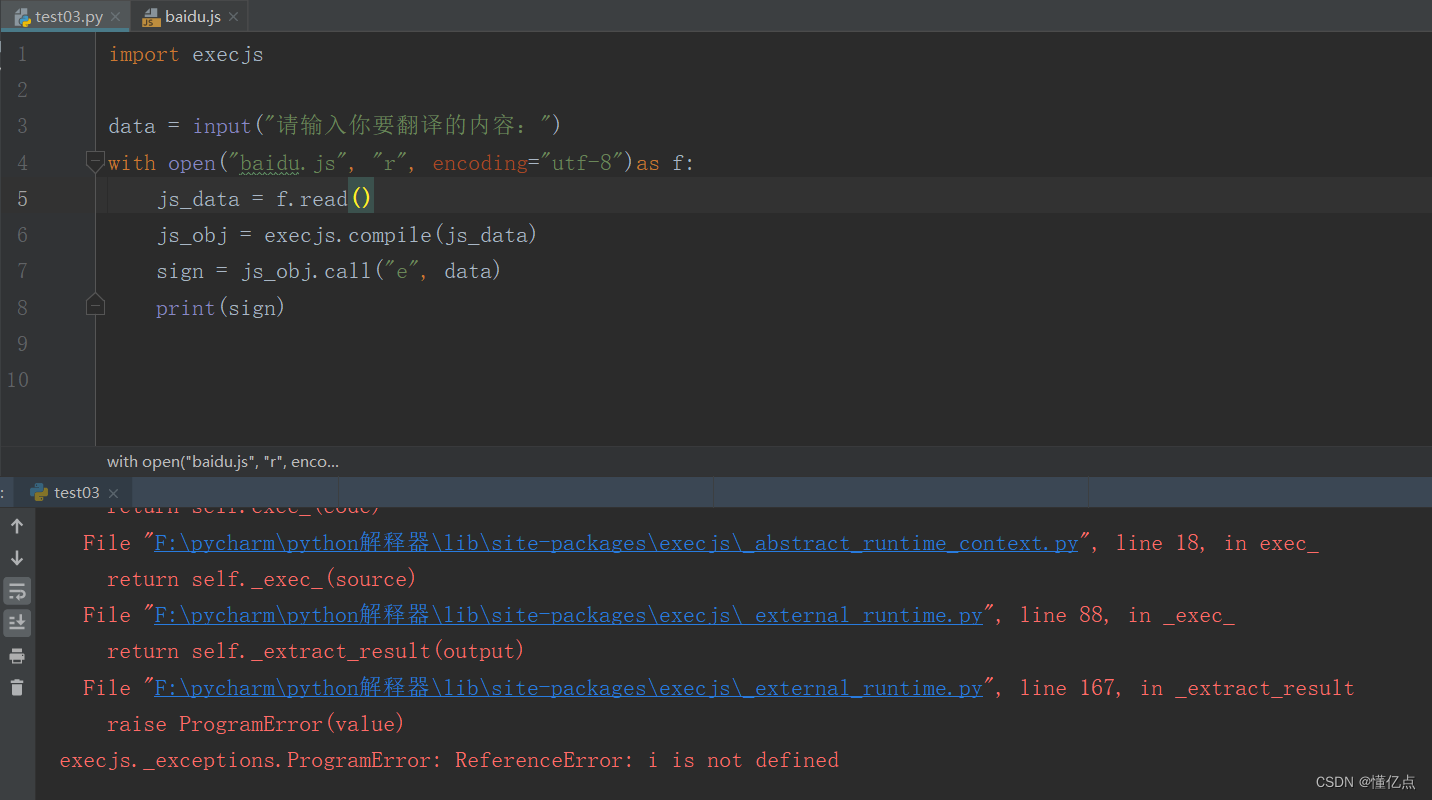Click line number 10 in gutter
This screenshot has width=1432, height=800.
[18, 380]
